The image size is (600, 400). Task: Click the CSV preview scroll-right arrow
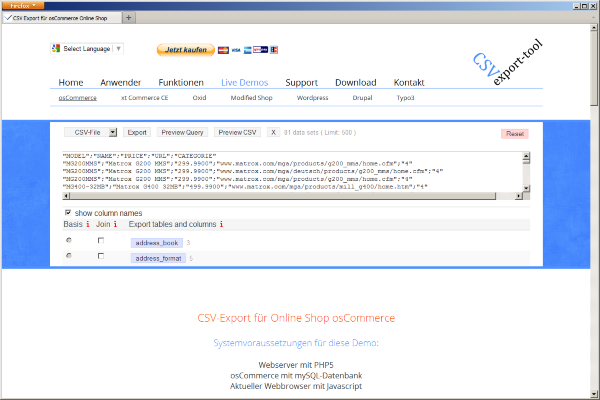click(x=519, y=196)
